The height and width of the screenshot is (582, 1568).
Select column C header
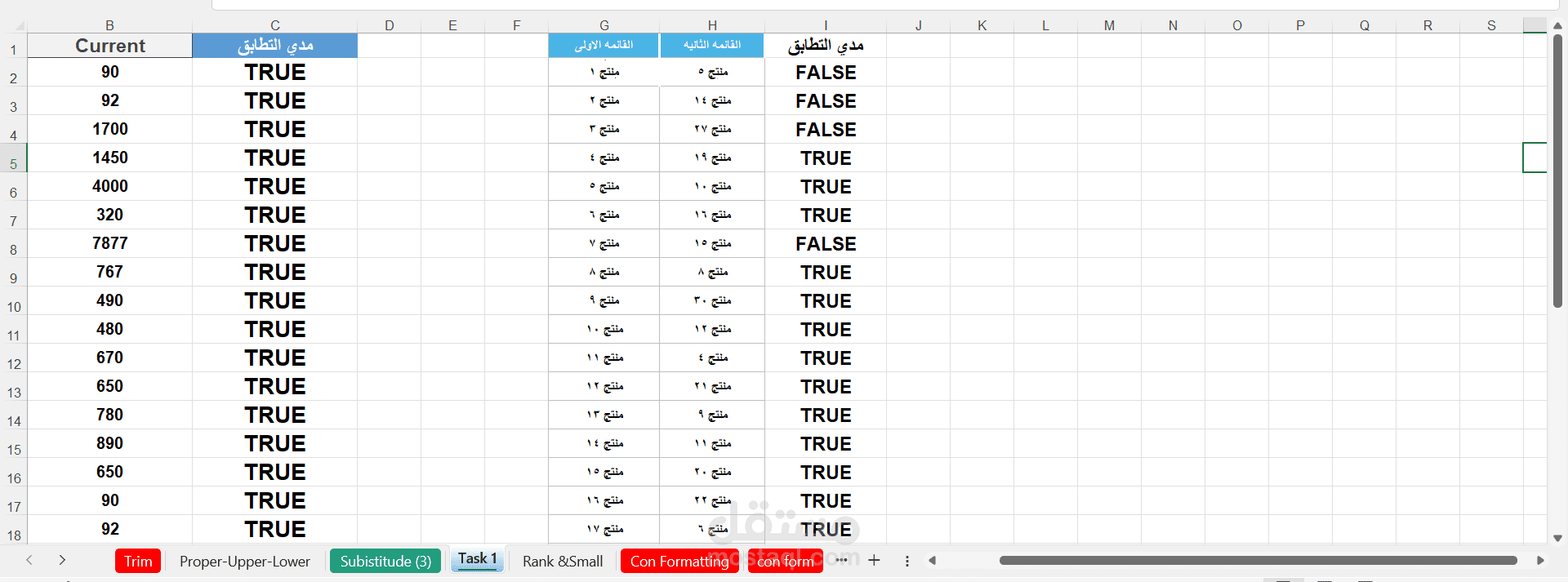click(x=275, y=25)
